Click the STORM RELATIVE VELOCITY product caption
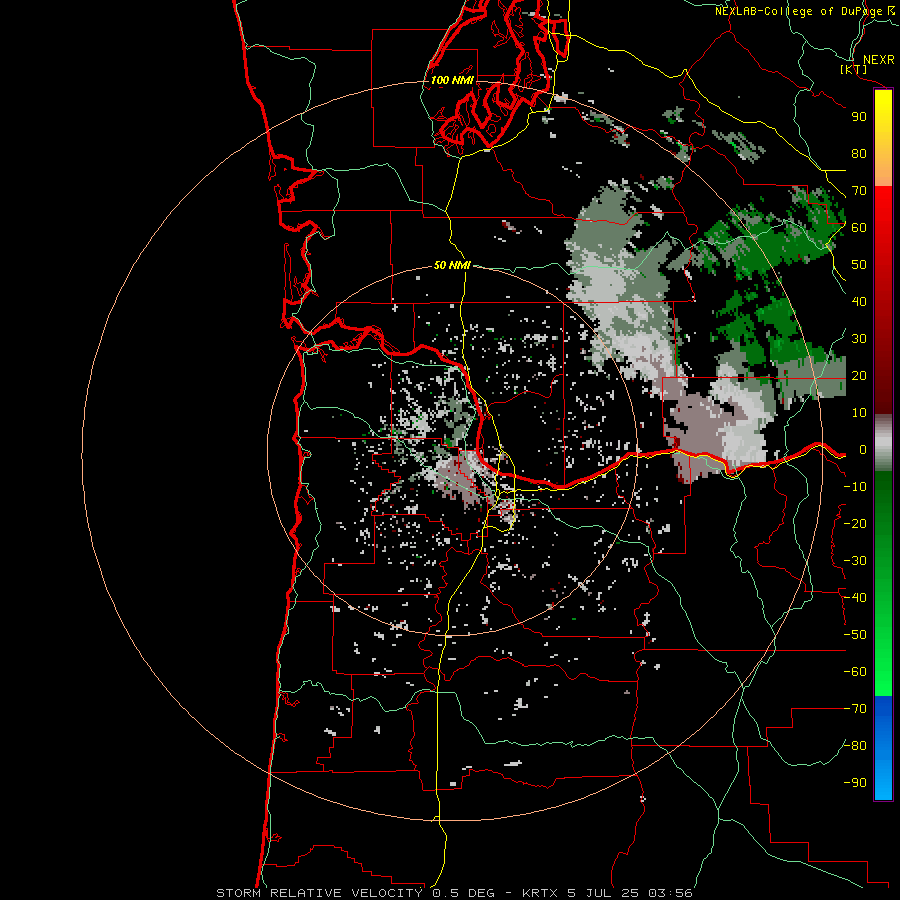The height and width of the screenshot is (900, 900). click(454, 893)
